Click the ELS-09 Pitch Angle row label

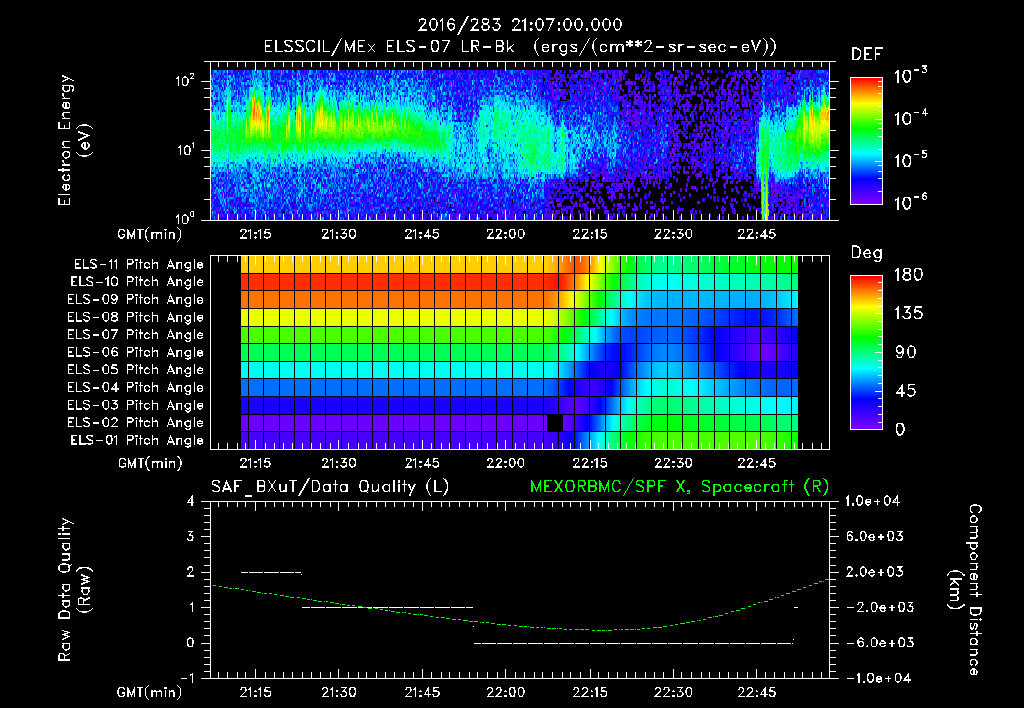[135, 300]
